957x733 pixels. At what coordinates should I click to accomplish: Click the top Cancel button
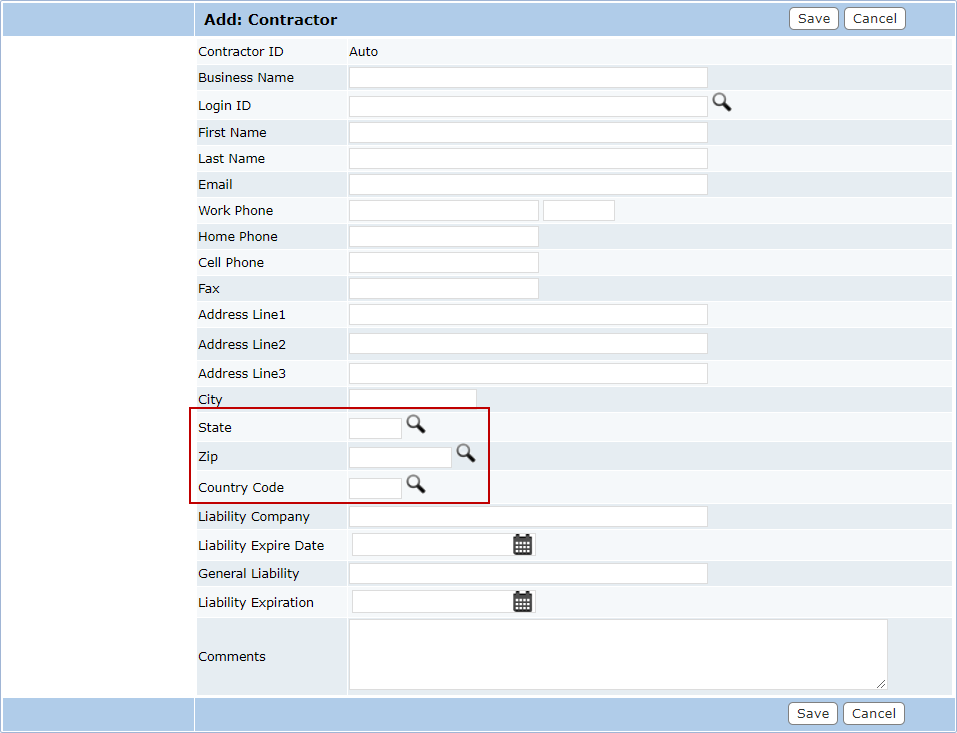tap(874, 19)
